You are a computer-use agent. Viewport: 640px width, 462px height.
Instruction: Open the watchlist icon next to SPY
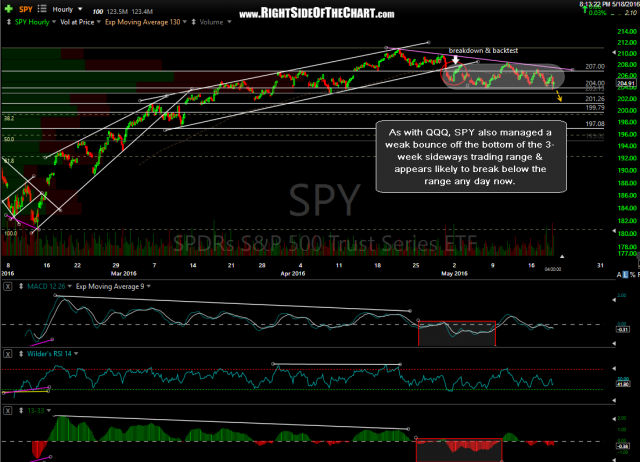click(x=42, y=9)
